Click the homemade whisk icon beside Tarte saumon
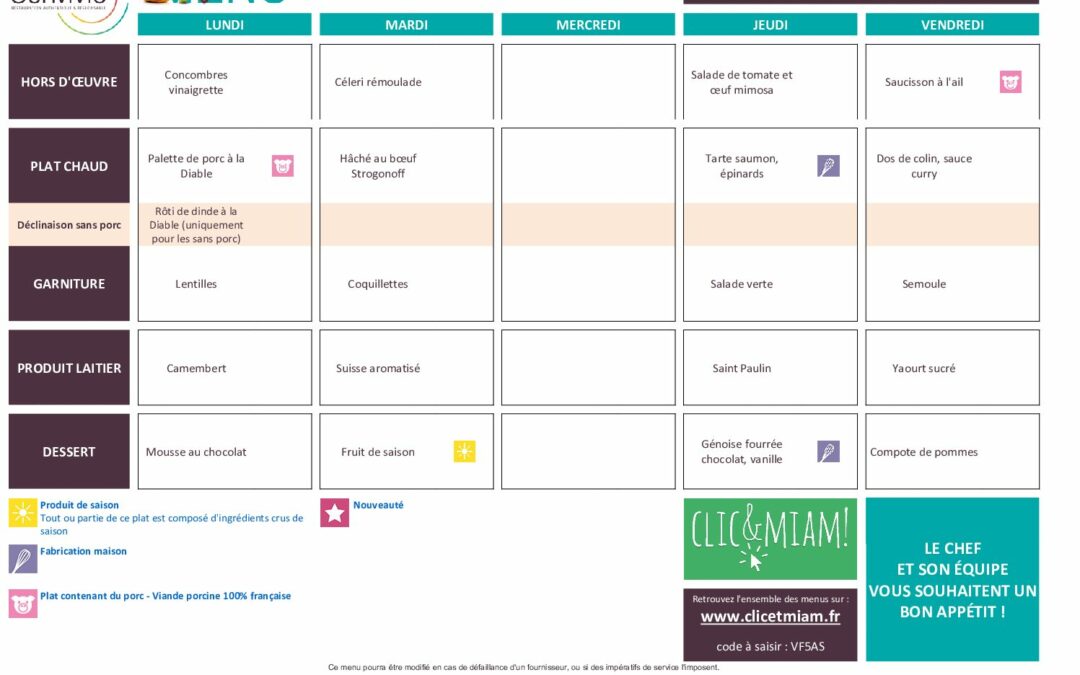This screenshot has width=1080, height=675. tap(828, 166)
